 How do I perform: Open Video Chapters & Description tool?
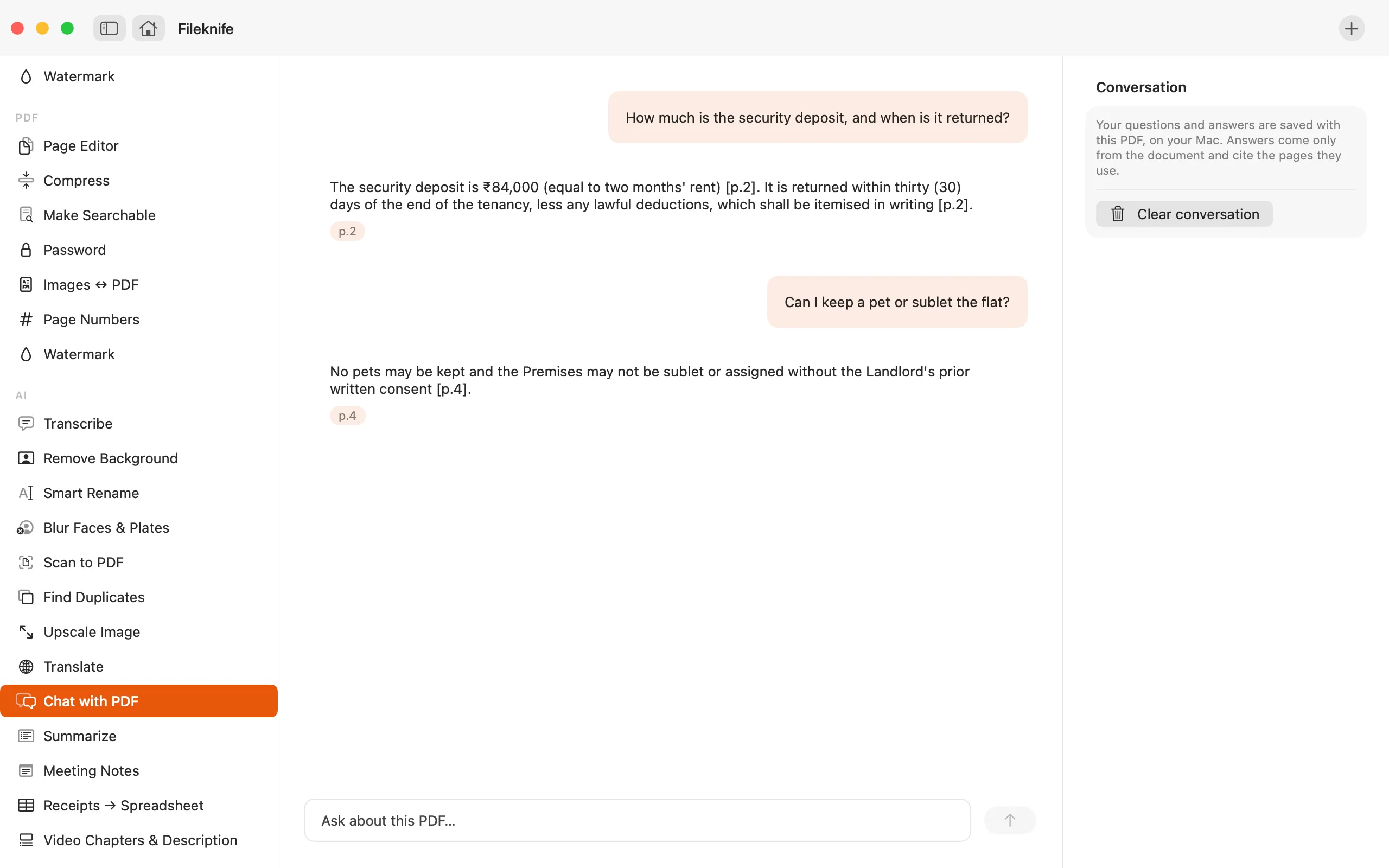[x=139, y=840]
